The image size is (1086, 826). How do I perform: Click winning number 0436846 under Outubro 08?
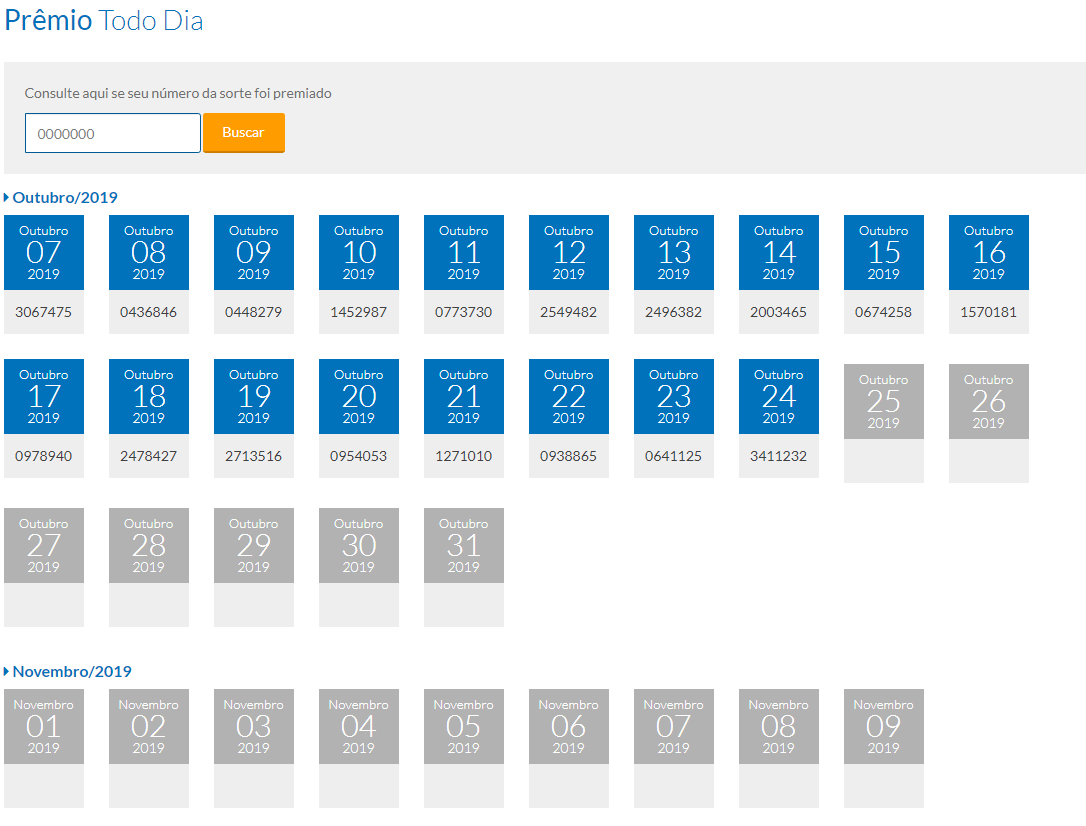148,312
